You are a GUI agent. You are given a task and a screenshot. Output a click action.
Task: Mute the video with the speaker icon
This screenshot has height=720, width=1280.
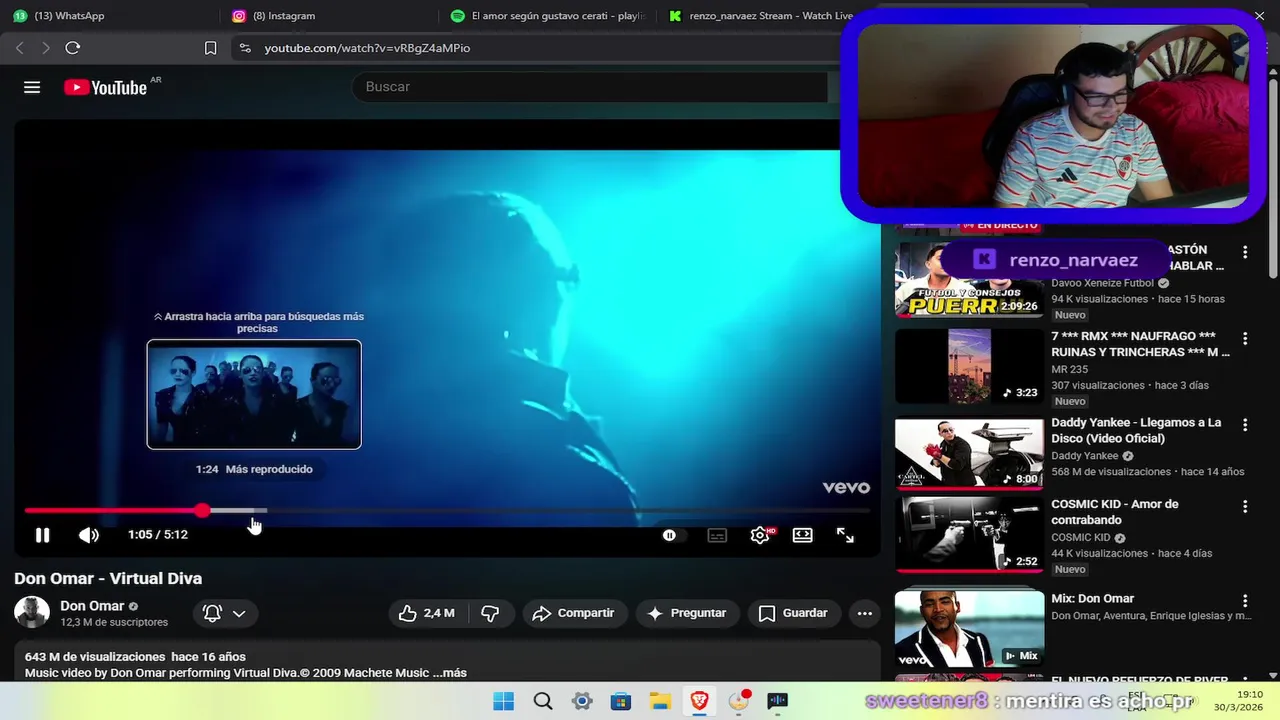[89, 535]
